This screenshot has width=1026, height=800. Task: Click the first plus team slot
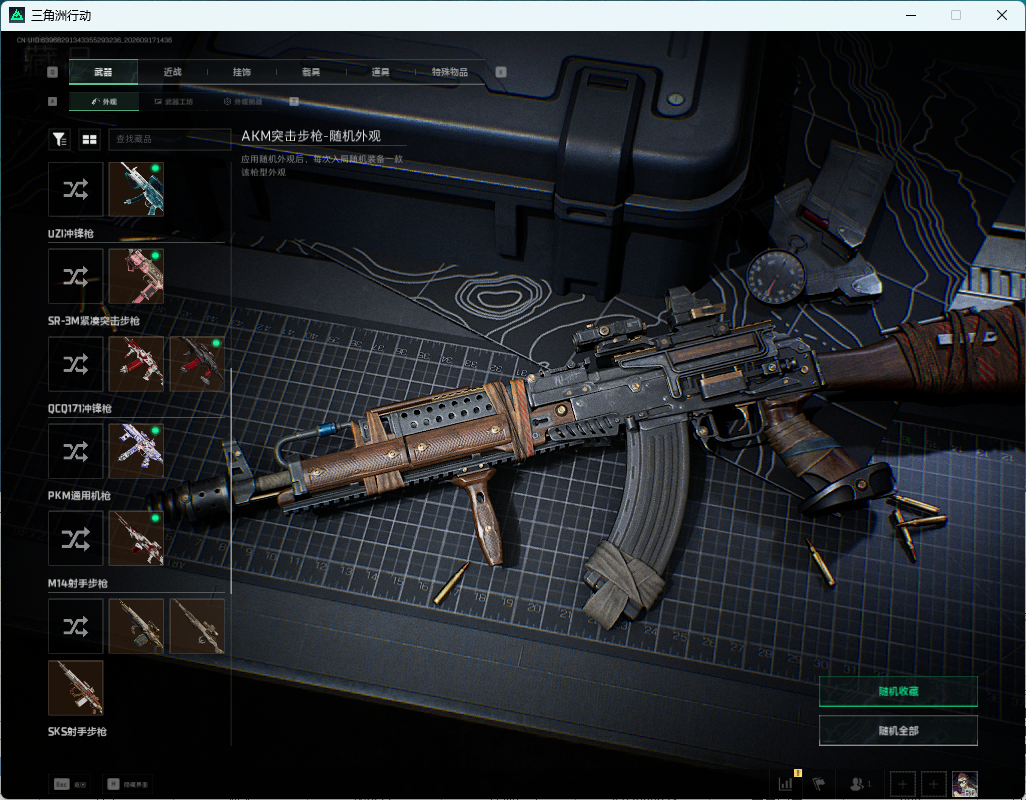902,784
